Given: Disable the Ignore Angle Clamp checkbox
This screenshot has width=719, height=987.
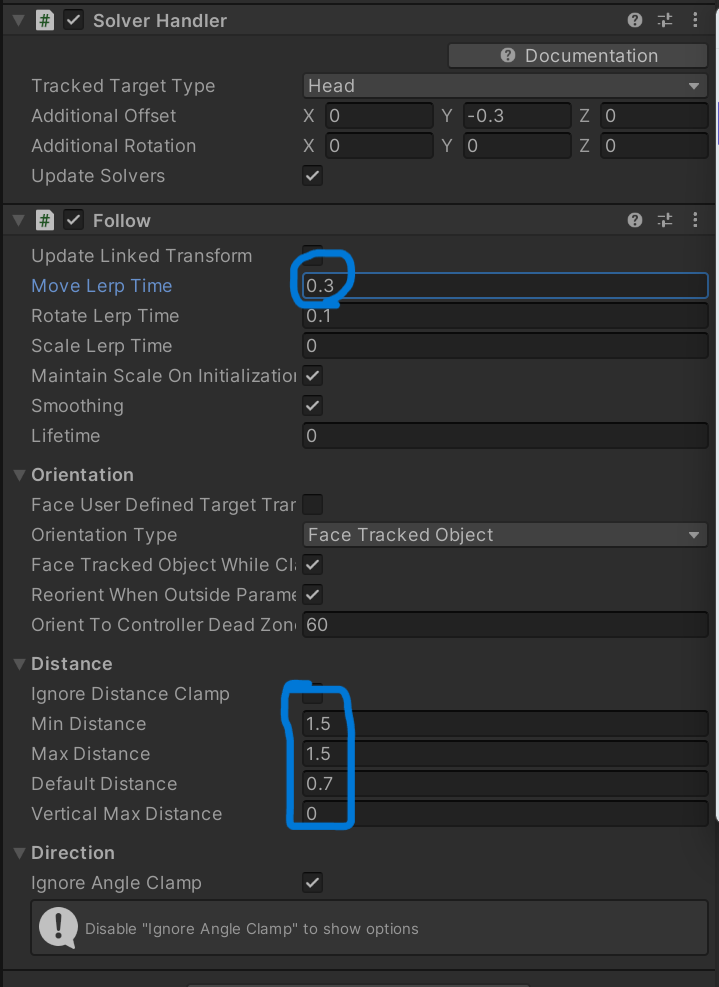Looking at the screenshot, I should point(313,883).
